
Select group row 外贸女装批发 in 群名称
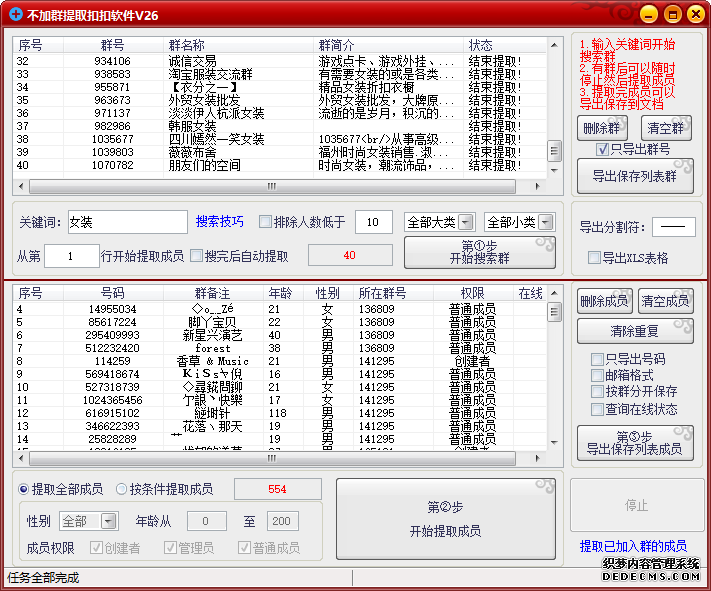(x=205, y=100)
